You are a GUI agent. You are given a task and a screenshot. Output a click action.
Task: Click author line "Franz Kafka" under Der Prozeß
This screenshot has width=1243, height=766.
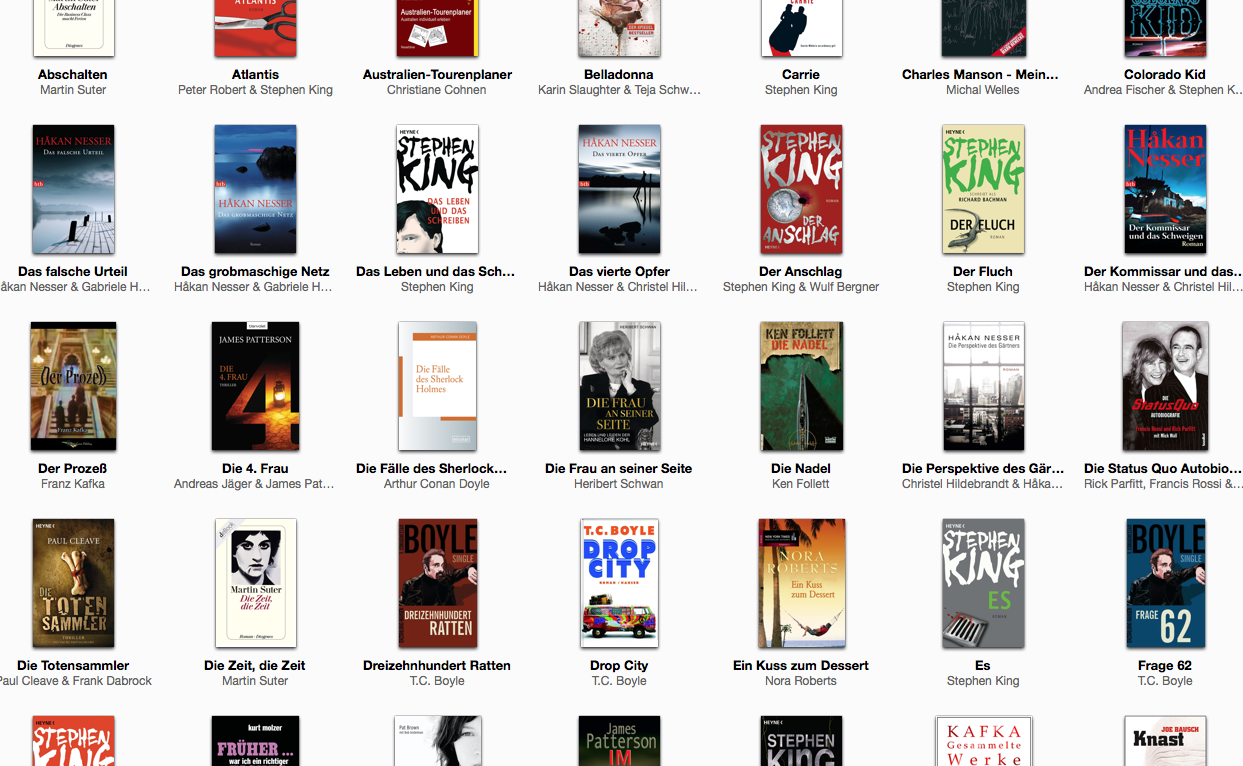(73, 484)
